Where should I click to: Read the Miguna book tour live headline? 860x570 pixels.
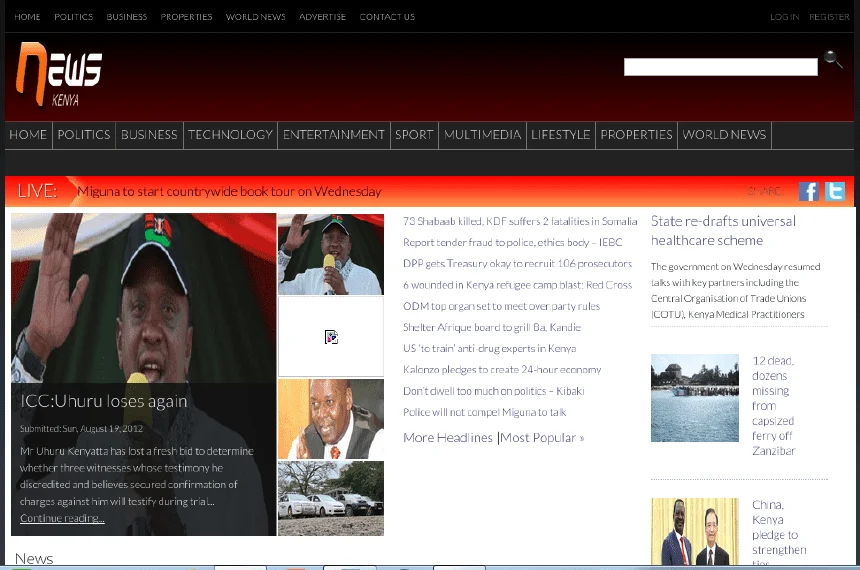229,191
